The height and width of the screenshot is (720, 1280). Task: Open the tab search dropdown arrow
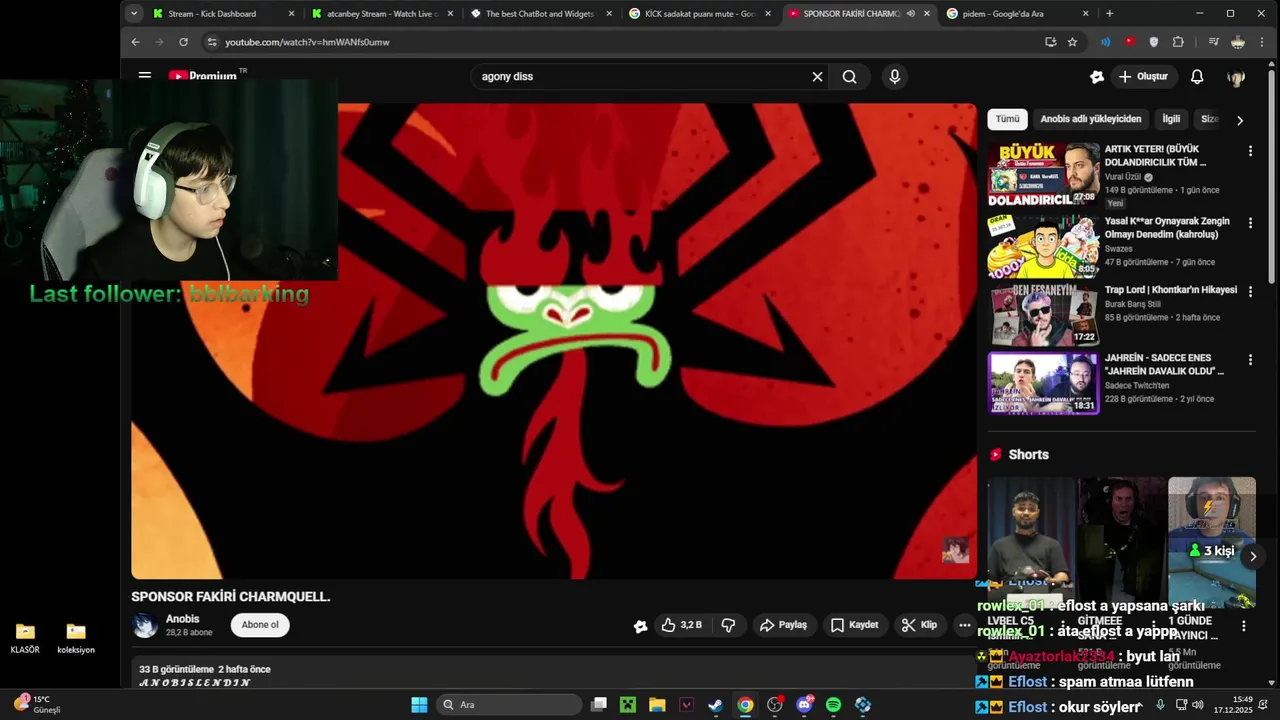(134, 14)
